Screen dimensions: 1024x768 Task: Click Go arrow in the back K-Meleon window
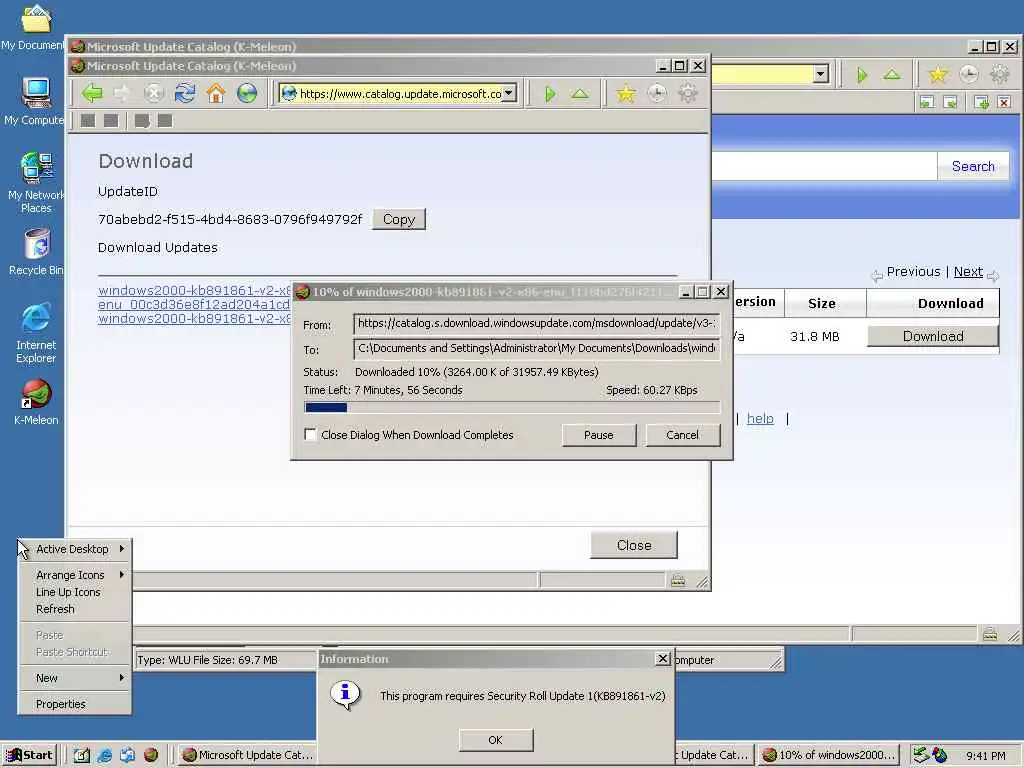pos(862,75)
